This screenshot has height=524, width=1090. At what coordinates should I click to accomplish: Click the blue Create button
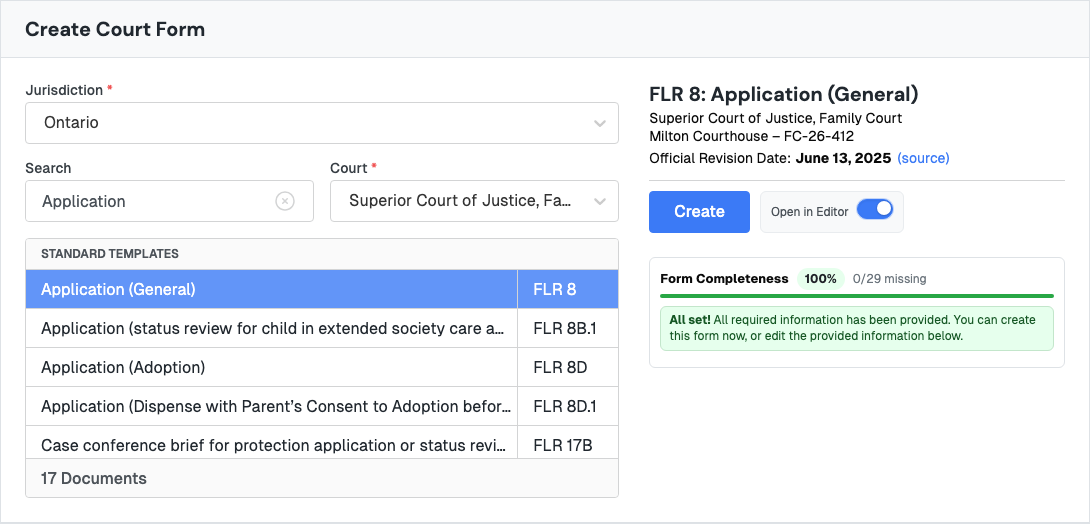pos(699,212)
